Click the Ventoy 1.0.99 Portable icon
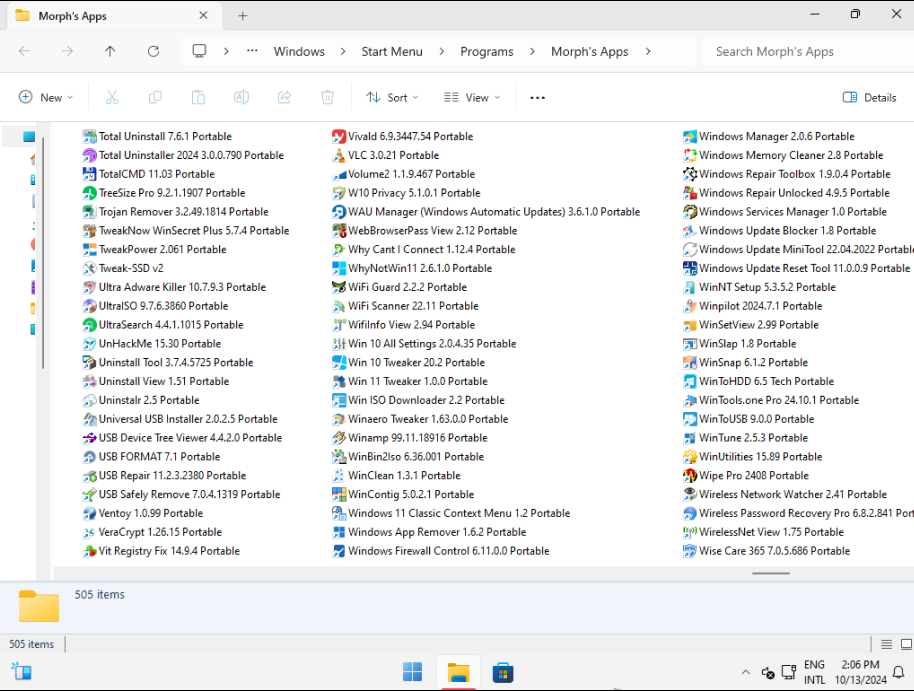 click(89, 513)
